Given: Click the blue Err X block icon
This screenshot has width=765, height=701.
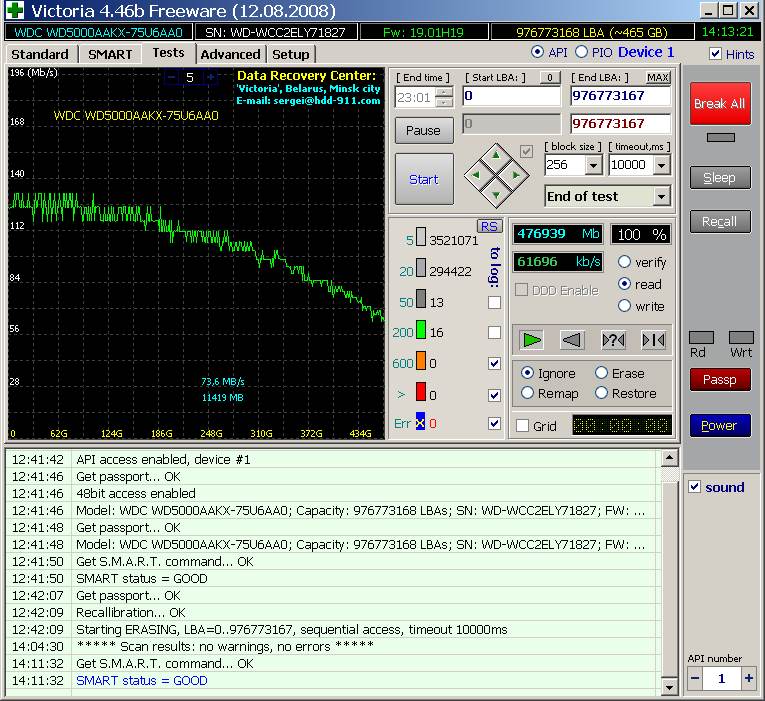Looking at the screenshot, I should (x=420, y=422).
